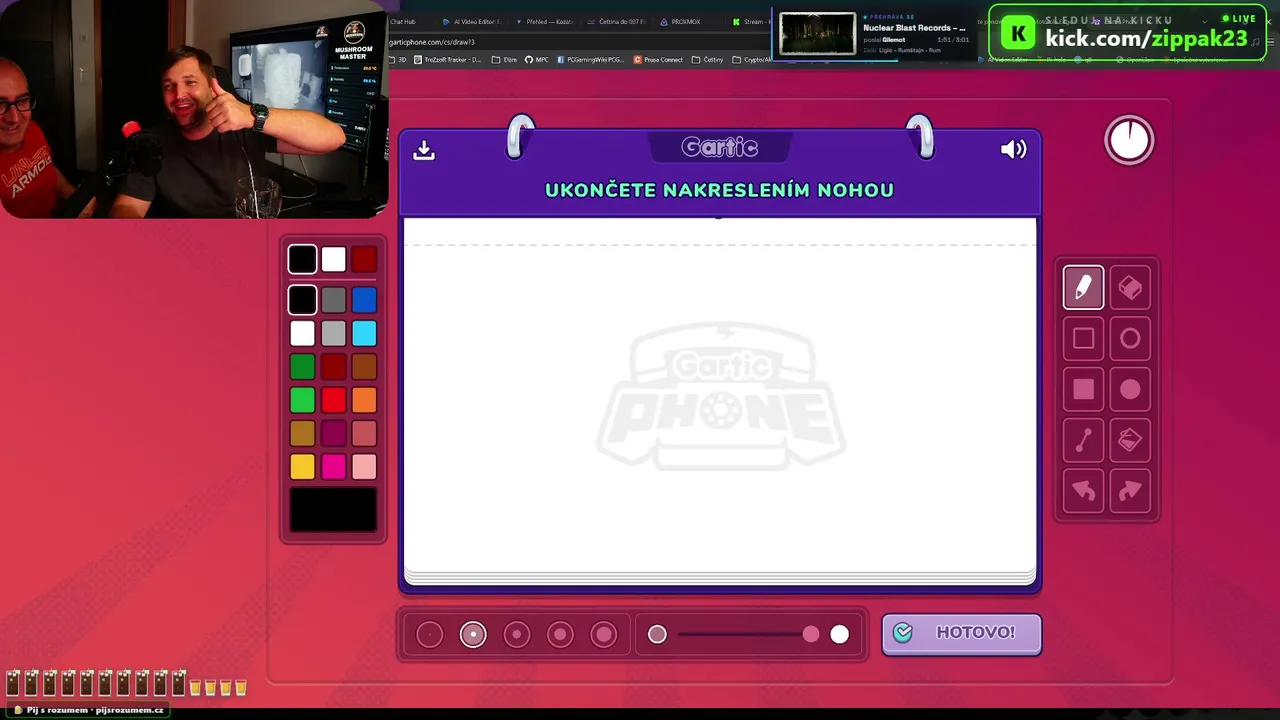Choose the golden tan color swatch
Image resolution: width=1280 pixels, height=720 pixels.
click(x=302, y=433)
